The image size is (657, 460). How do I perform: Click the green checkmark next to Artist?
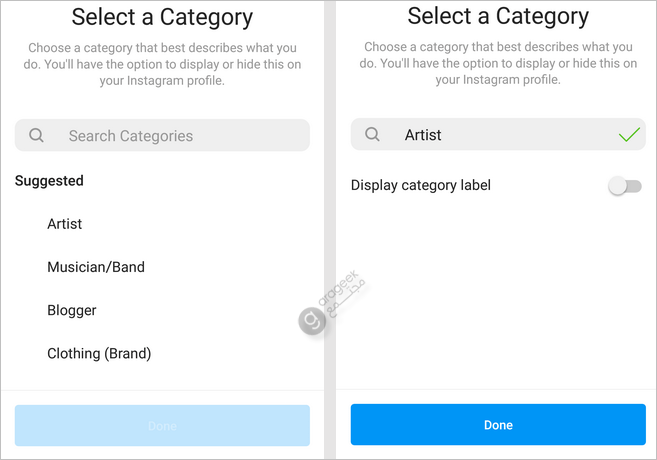(629, 134)
